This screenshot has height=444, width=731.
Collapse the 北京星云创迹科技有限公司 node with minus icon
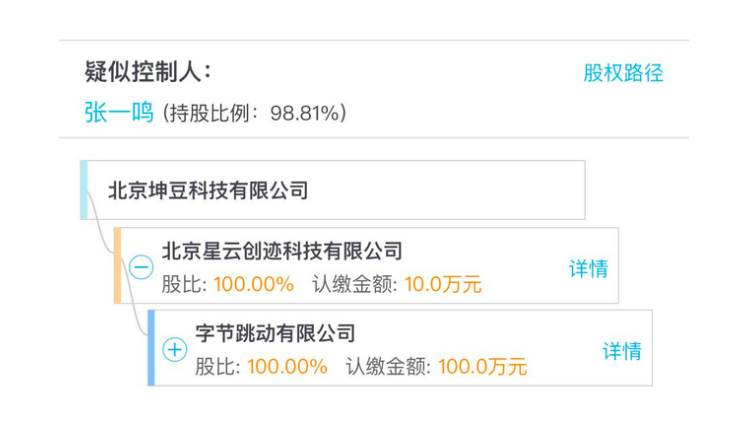point(141,267)
